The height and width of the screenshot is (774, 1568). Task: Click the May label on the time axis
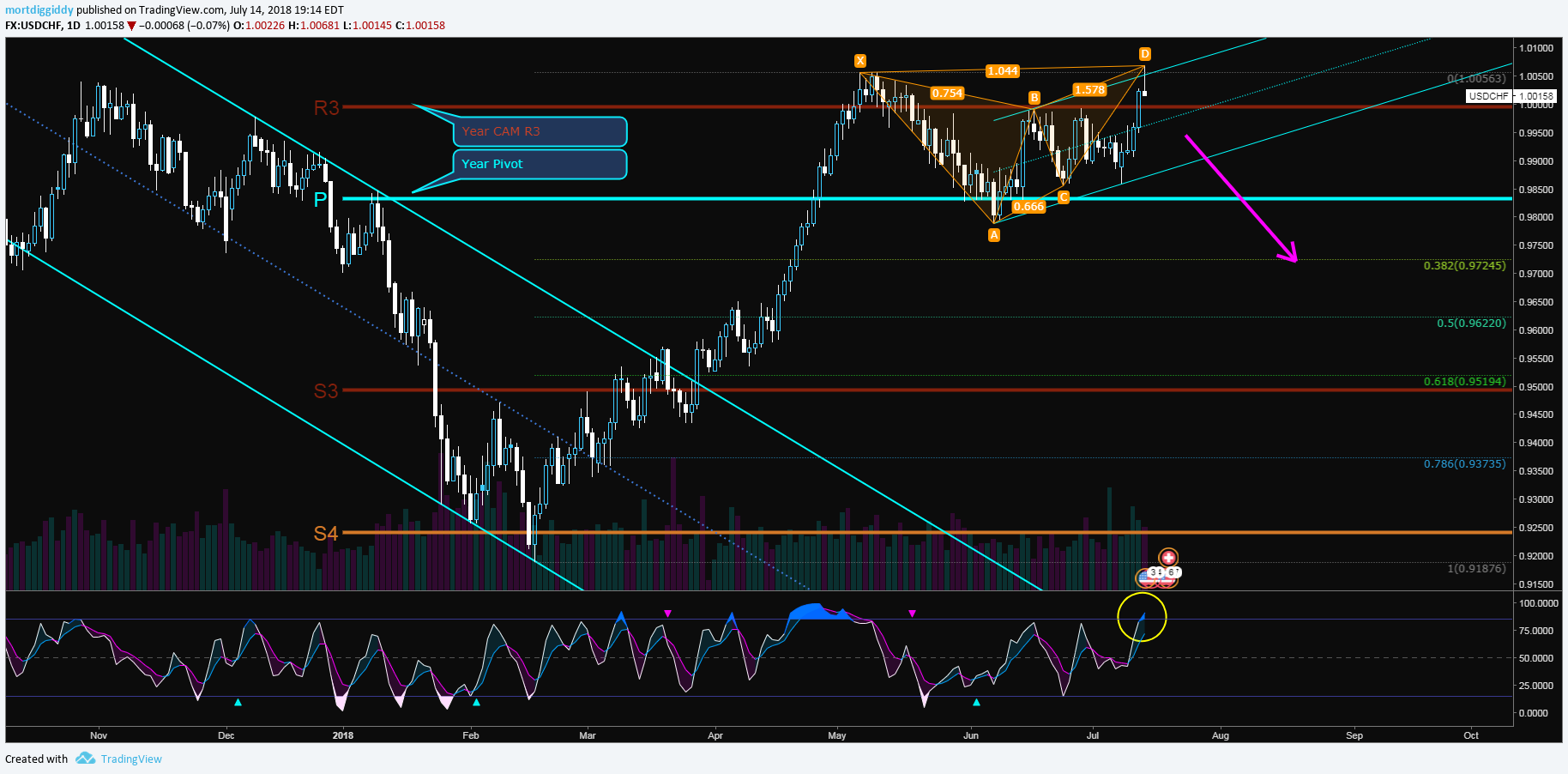tap(837, 735)
